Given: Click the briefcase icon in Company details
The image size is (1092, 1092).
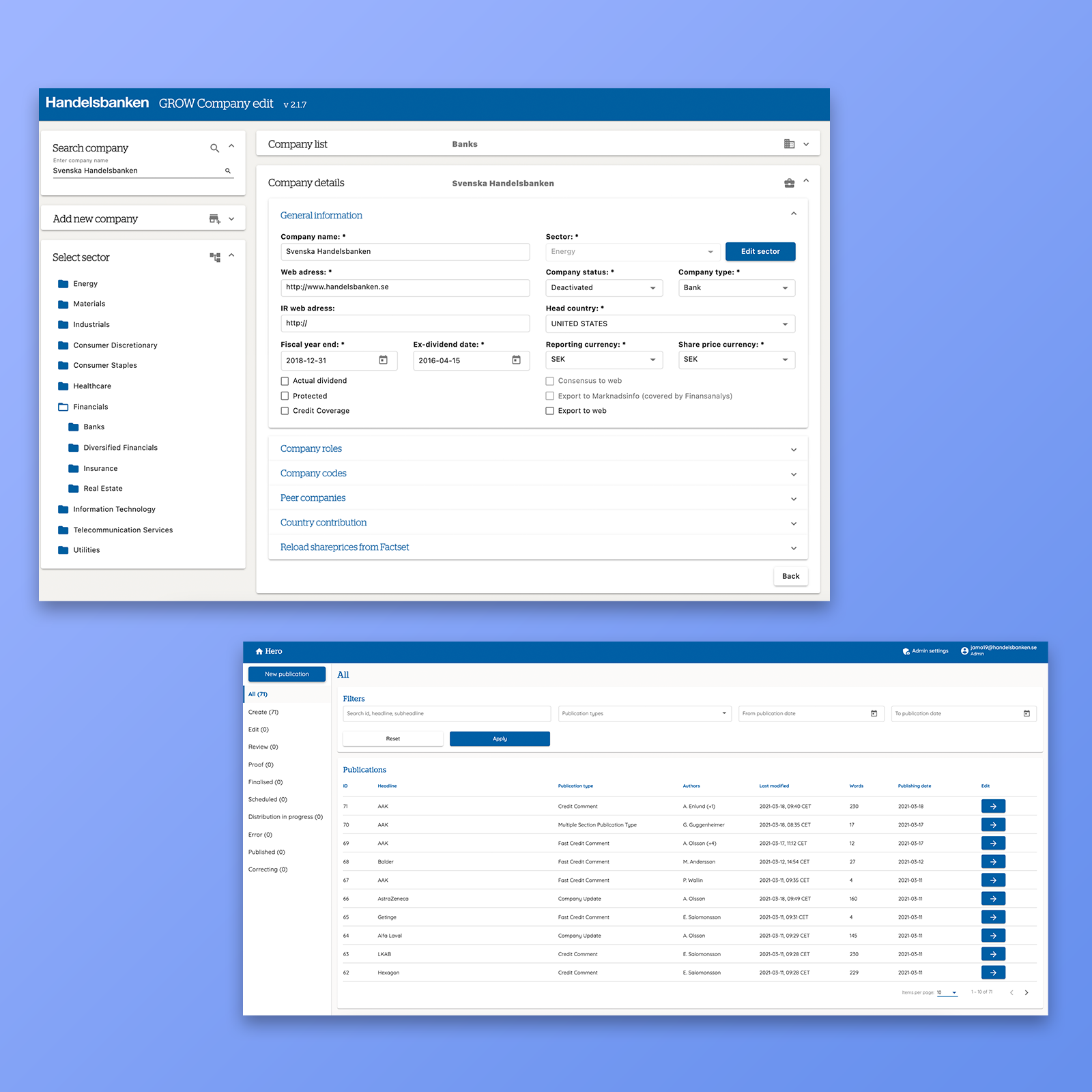Looking at the screenshot, I should 789,183.
